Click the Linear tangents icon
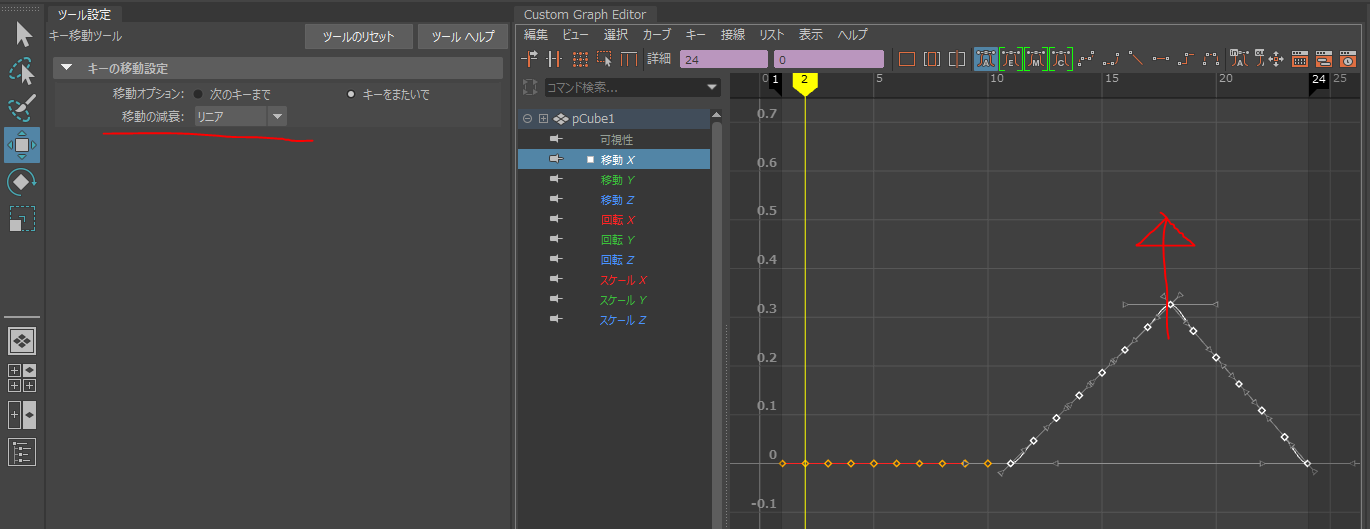Screen dimensions: 1370x529 point(1136,59)
